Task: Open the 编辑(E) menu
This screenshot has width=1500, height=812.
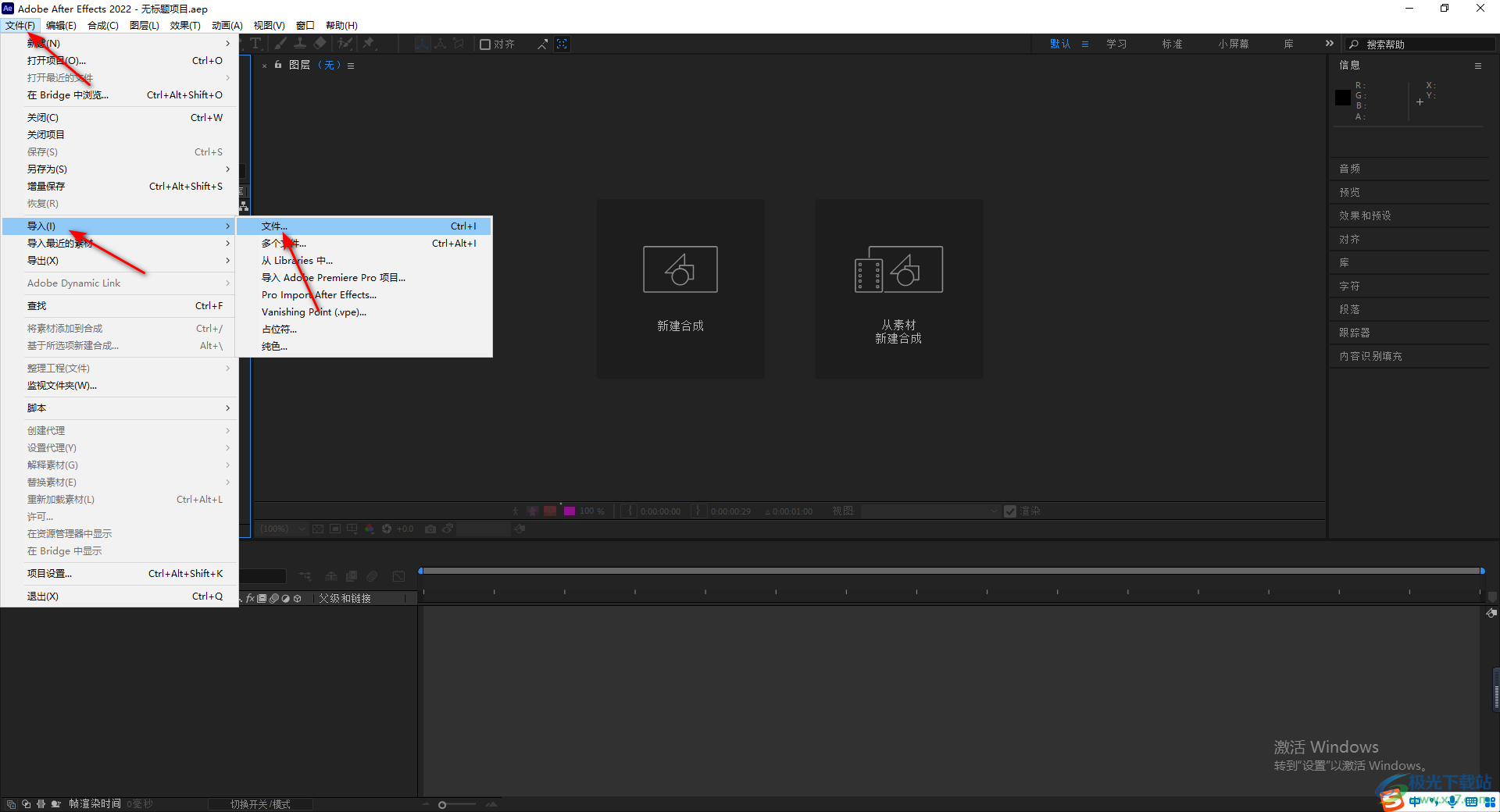Action: click(x=61, y=26)
